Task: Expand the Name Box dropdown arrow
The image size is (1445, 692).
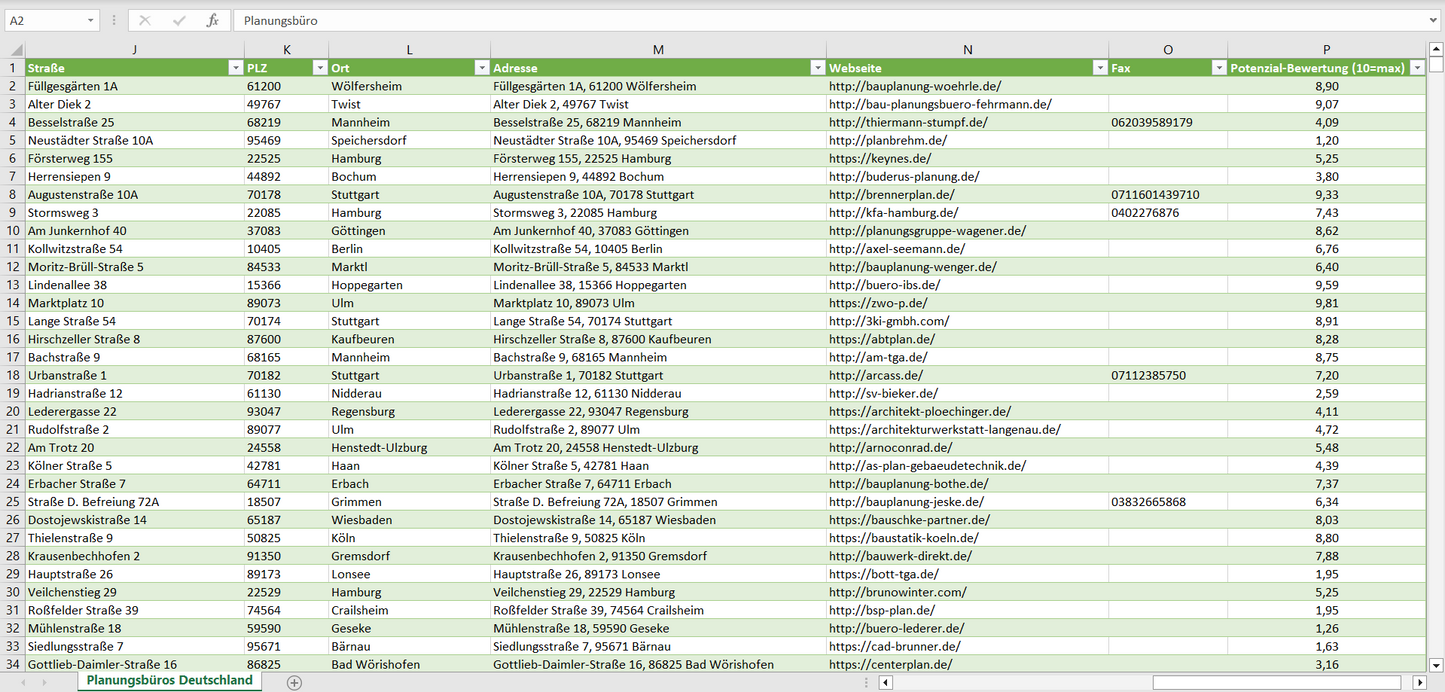Action: 90,20
